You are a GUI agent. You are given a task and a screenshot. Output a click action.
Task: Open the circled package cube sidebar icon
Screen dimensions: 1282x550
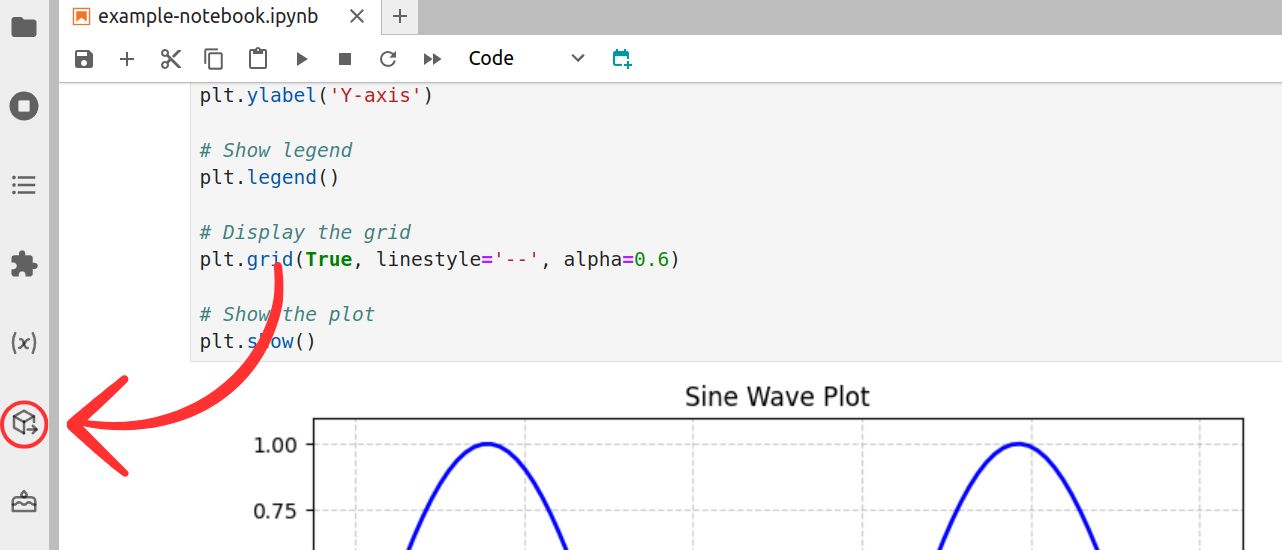(25, 424)
